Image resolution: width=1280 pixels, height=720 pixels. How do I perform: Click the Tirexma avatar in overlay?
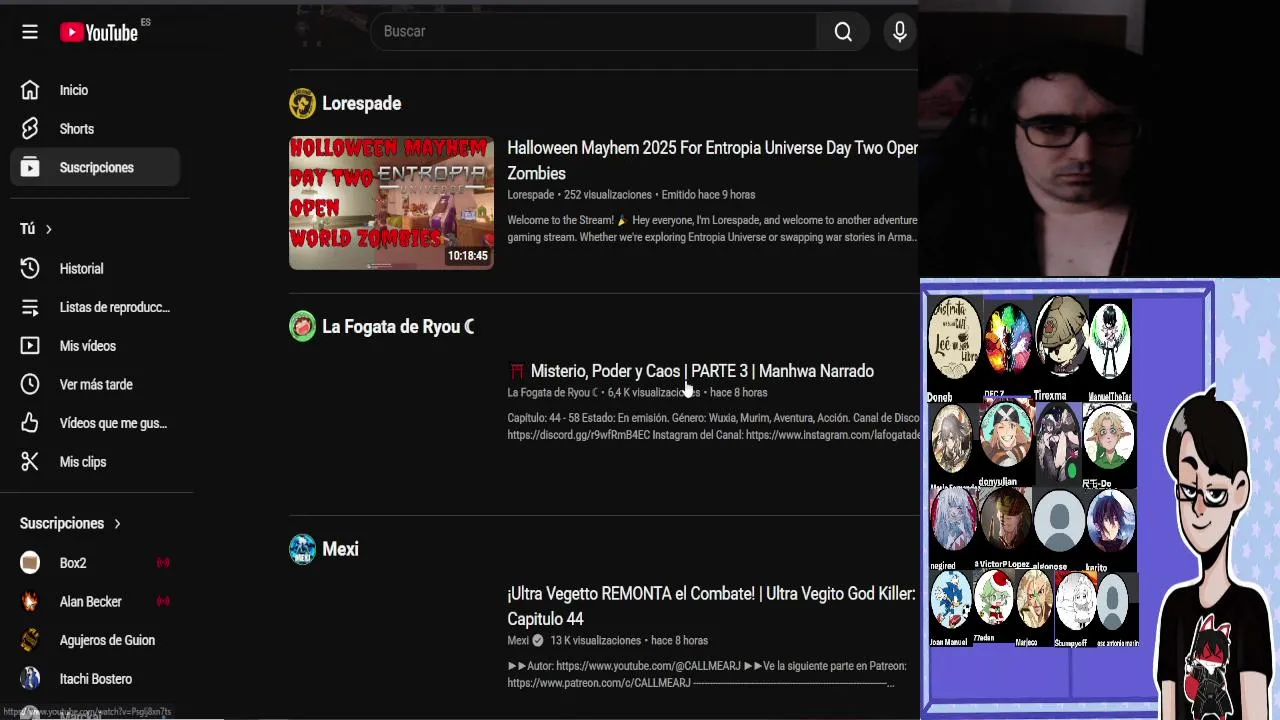tap(1061, 338)
